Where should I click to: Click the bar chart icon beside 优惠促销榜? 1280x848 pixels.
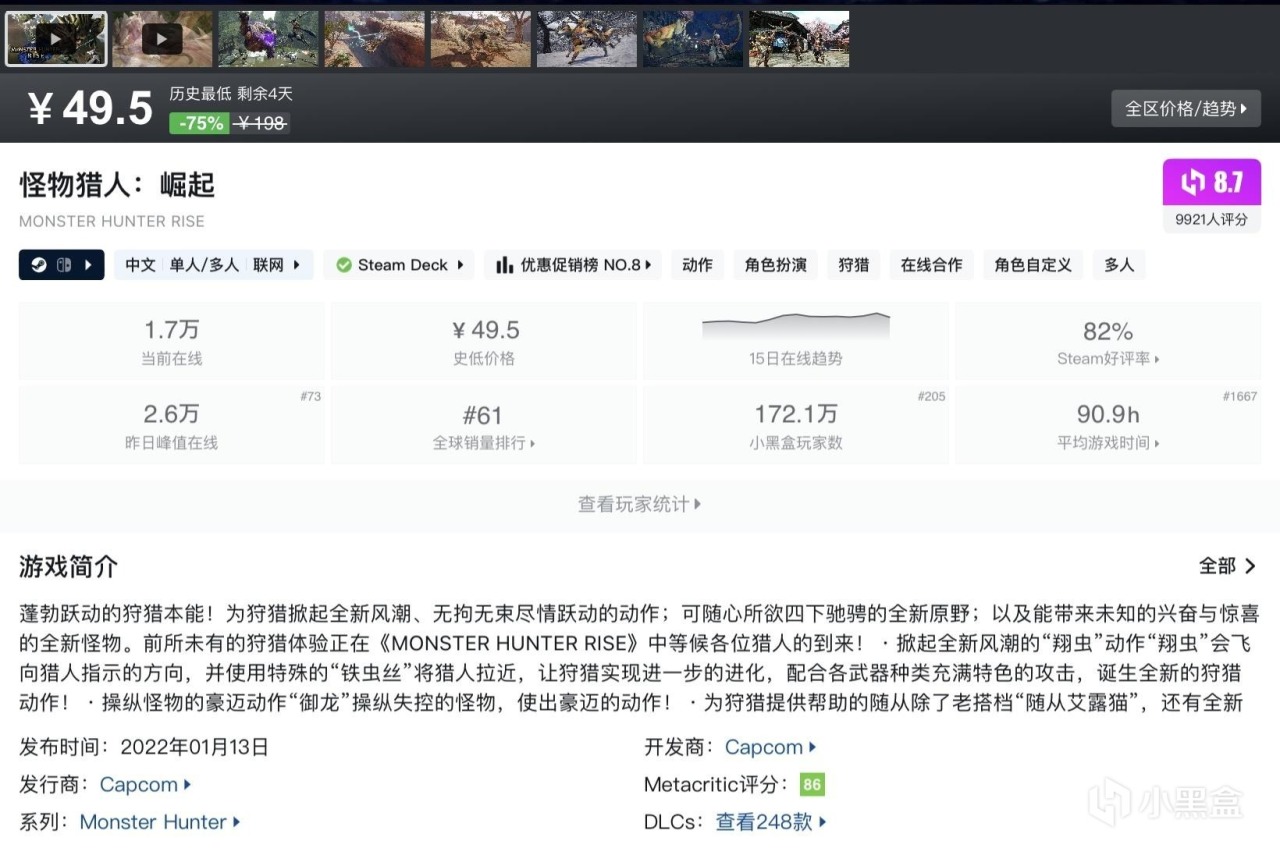505,265
